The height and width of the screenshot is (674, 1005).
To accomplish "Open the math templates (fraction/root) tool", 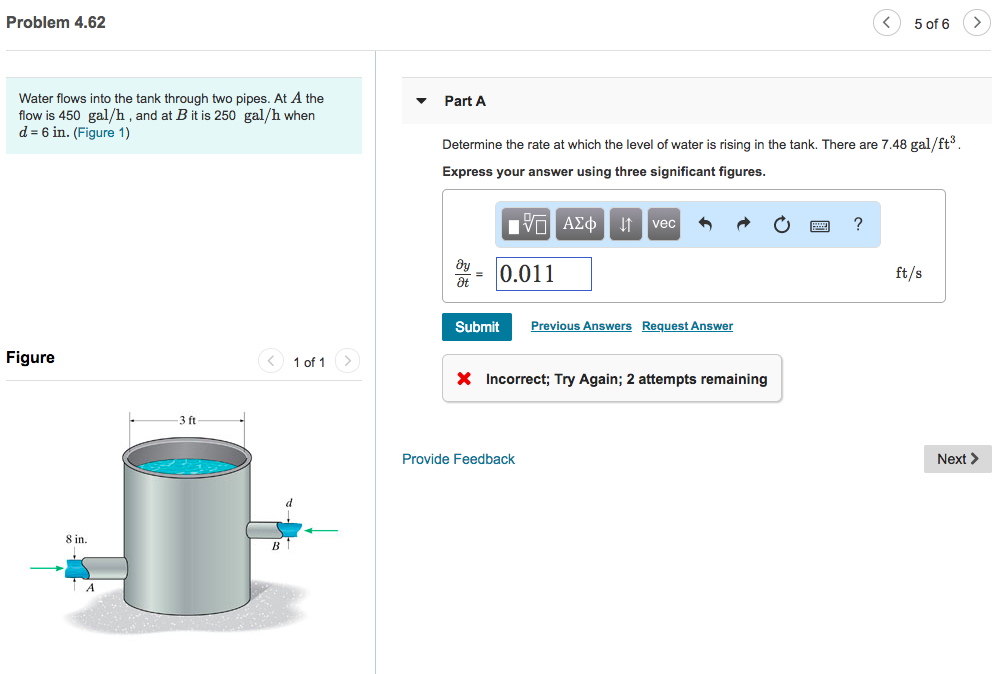I will (526, 224).
